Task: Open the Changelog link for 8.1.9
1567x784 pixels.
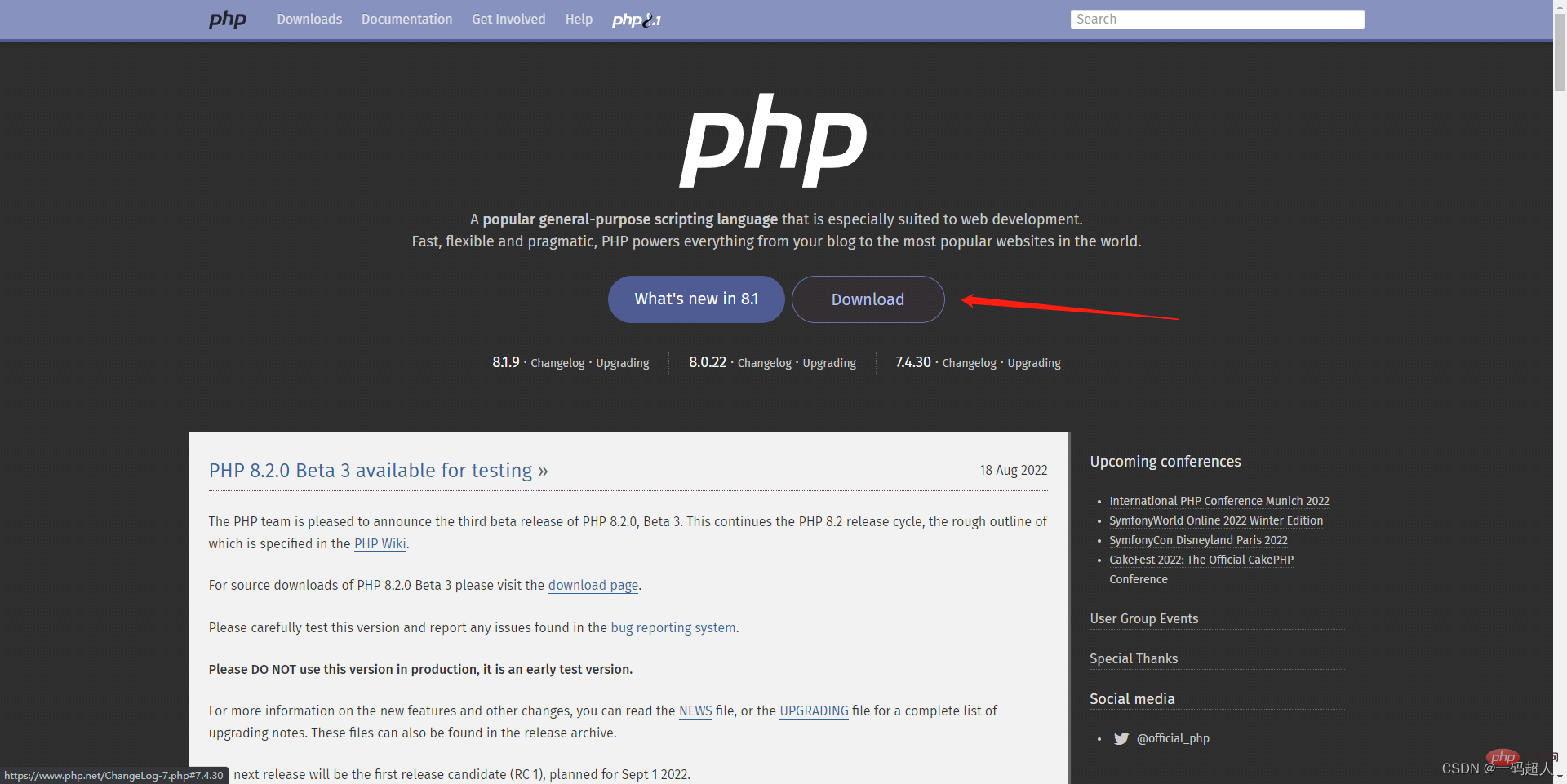Action: click(557, 363)
